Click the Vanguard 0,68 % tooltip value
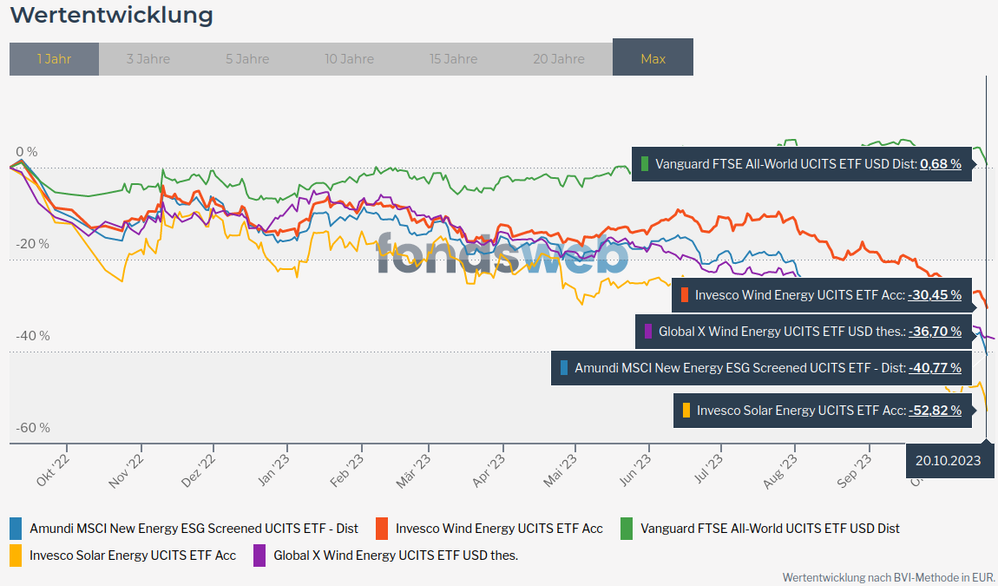 940,163
